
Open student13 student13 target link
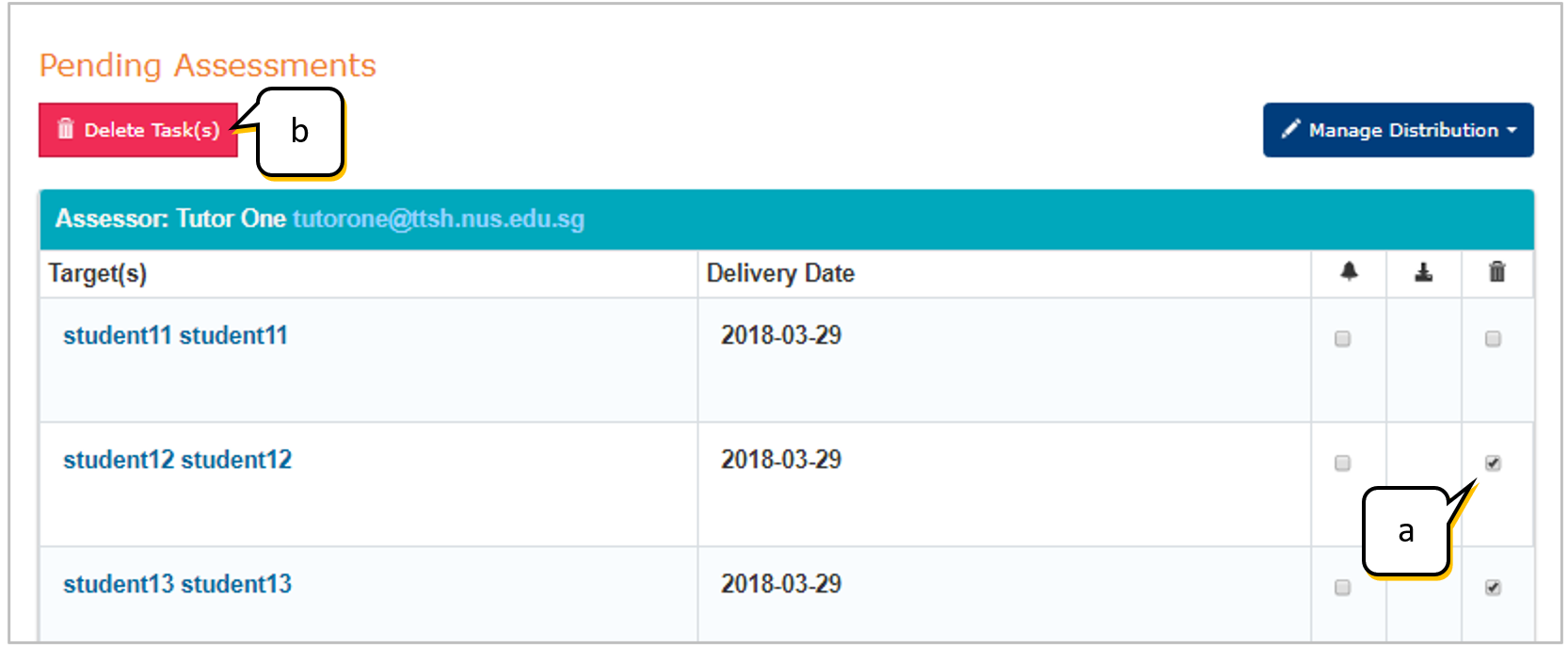click(x=177, y=584)
